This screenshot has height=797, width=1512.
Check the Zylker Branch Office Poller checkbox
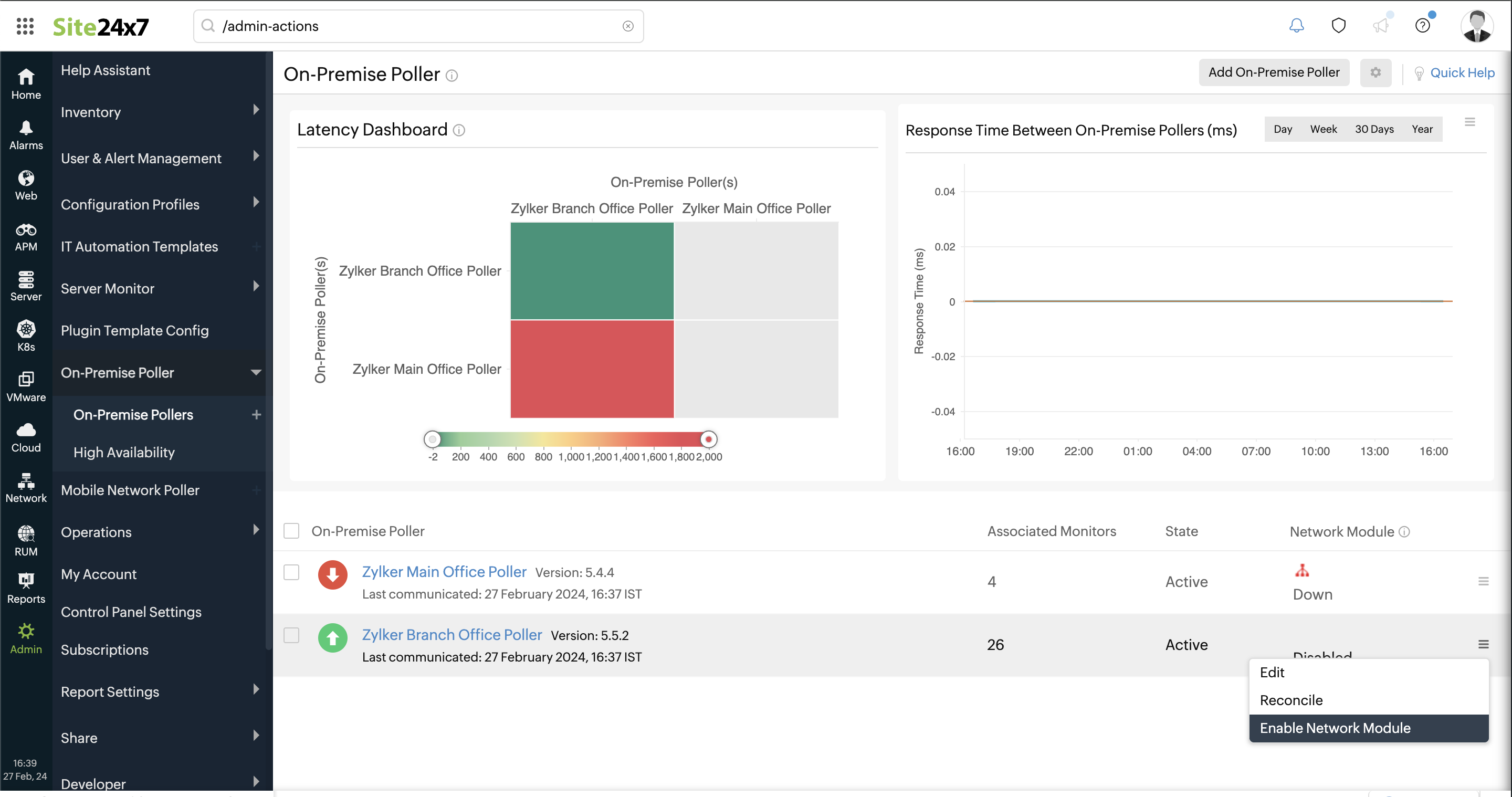pos(292,635)
